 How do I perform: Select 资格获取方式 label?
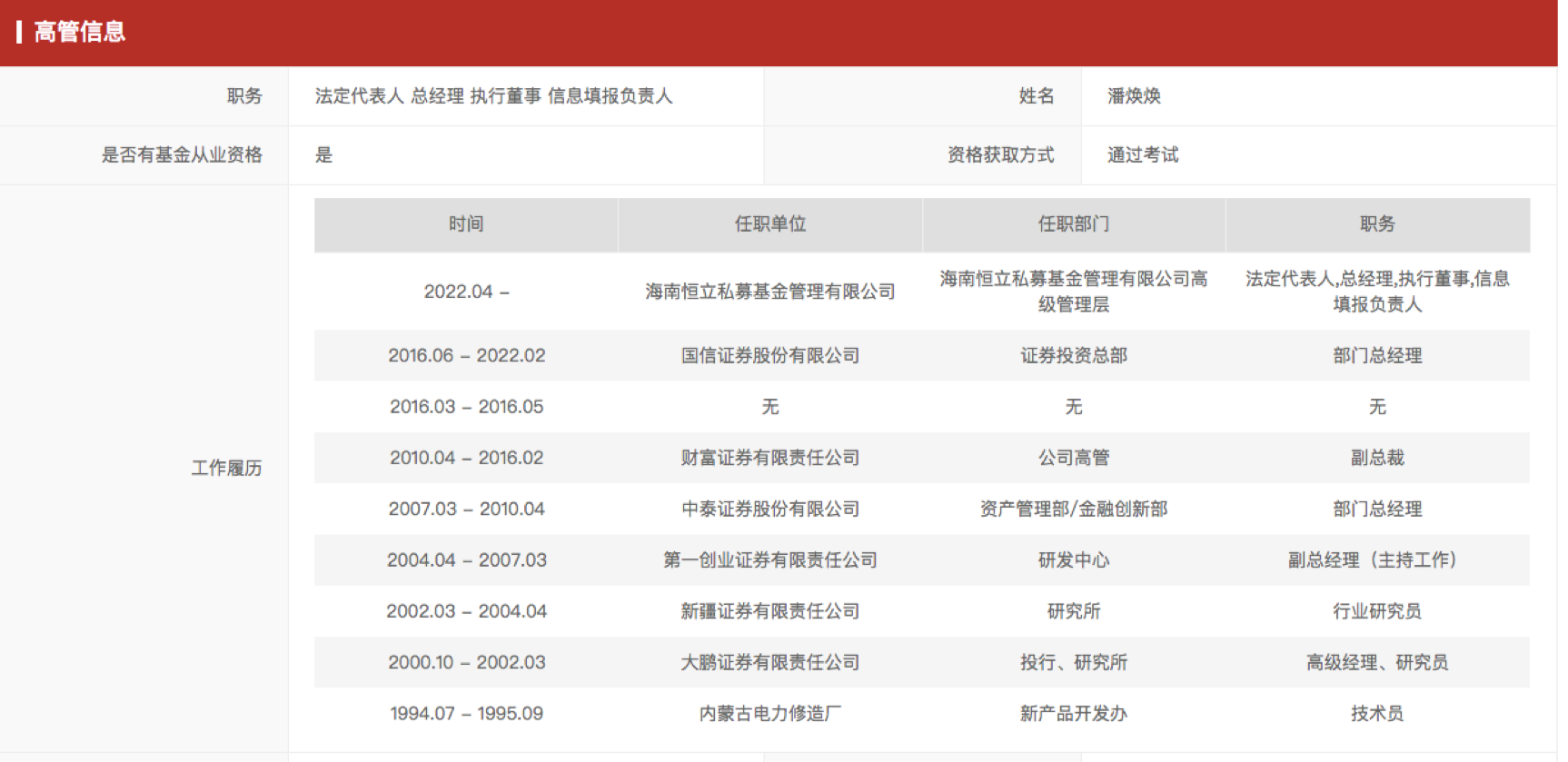(x=1001, y=154)
